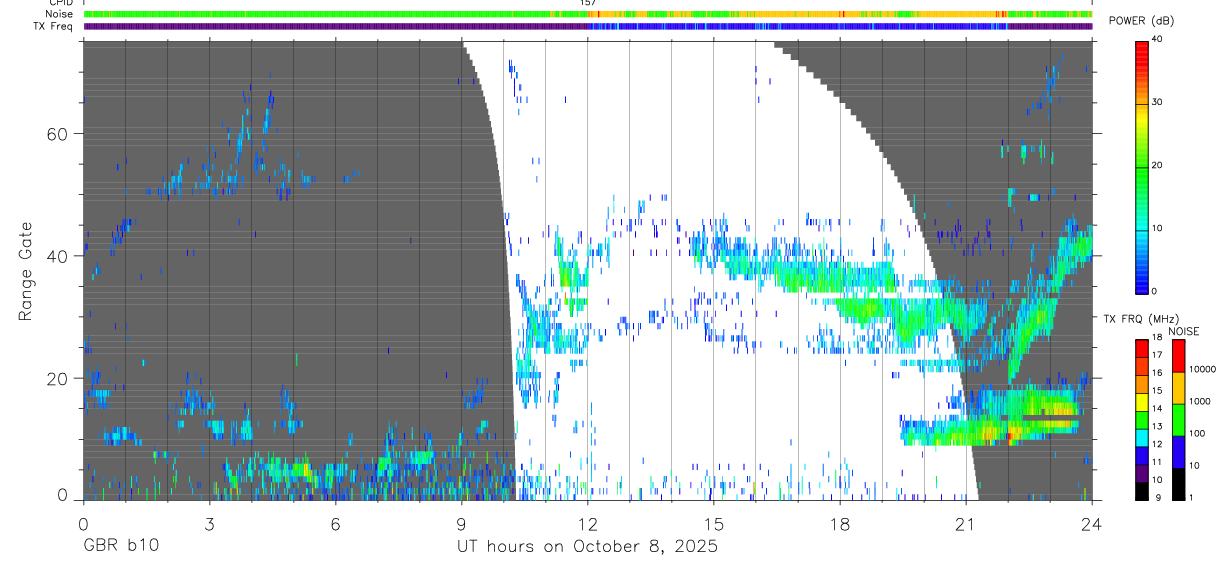The height and width of the screenshot is (567, 1228).
Task: Click the 10 label on TX FRQ legend
Action: point(1156,480)
